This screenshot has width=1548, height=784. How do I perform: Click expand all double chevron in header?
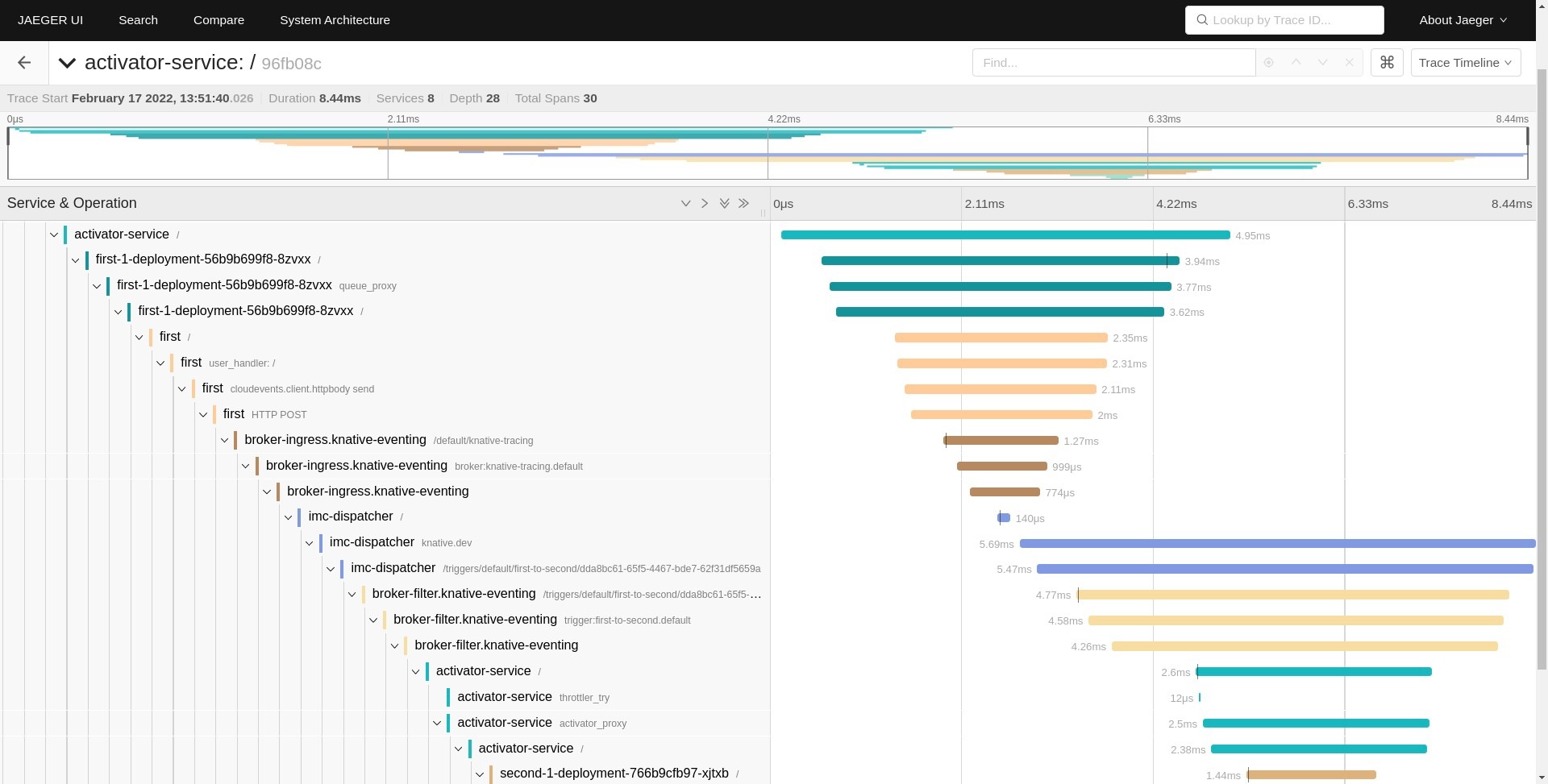pos(724,204)
